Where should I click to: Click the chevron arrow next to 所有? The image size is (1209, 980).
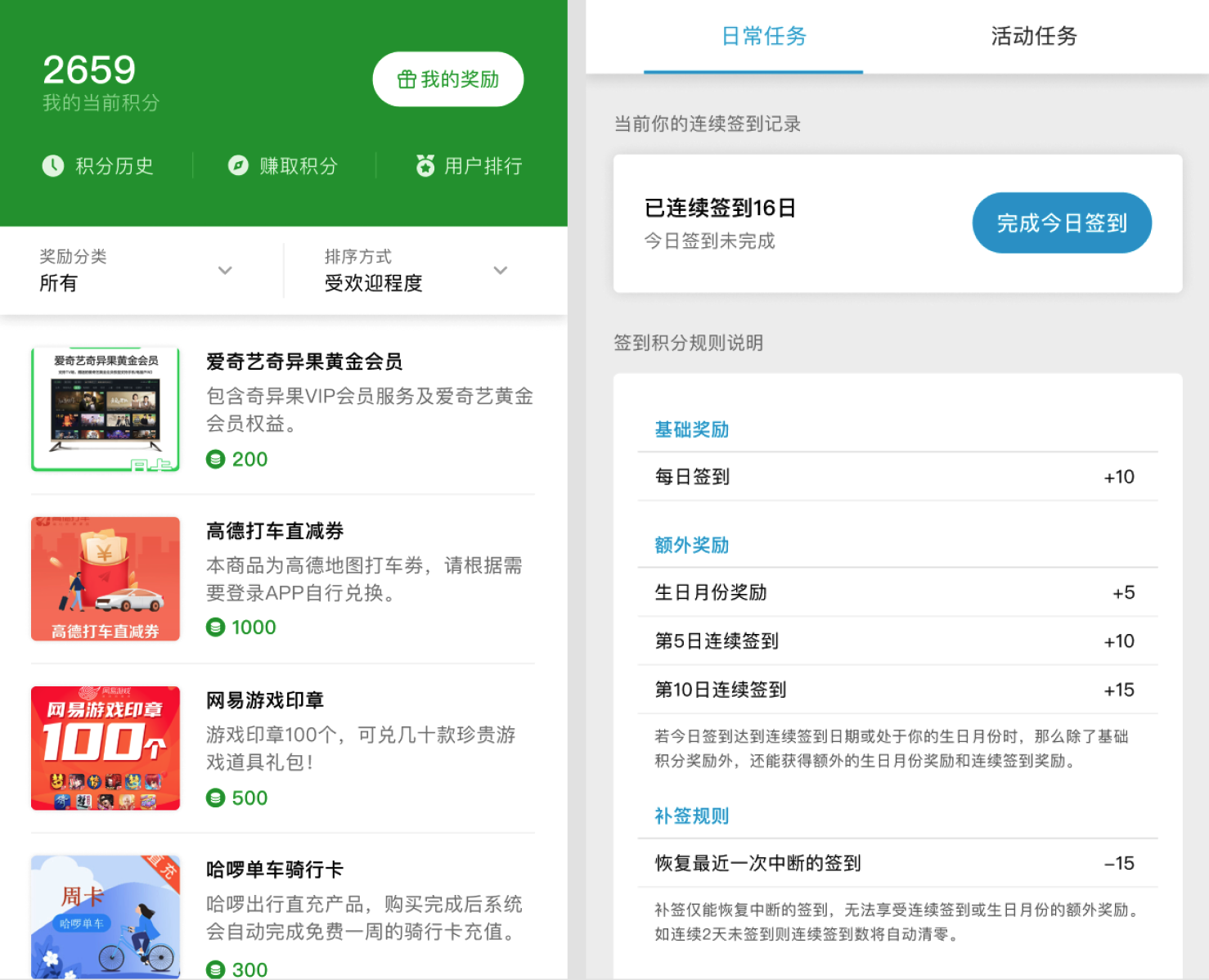point(225,271)
